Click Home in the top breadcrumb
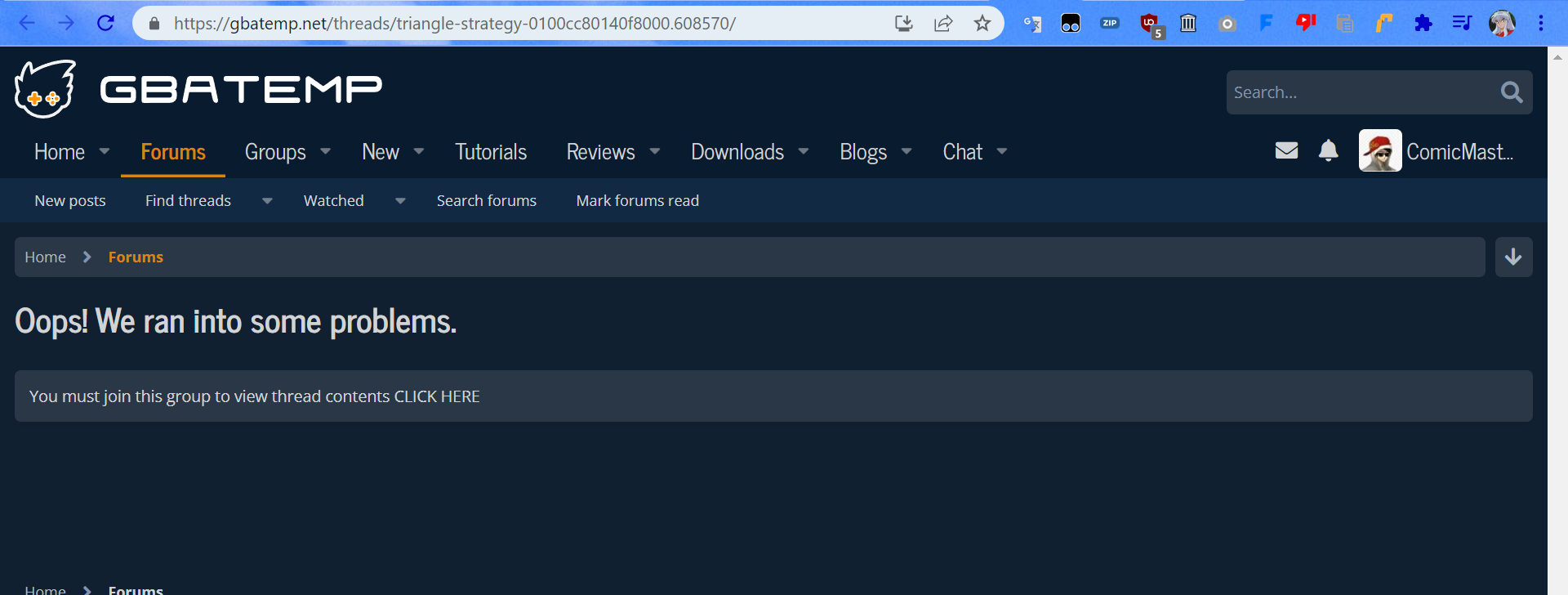1568x595 pixels. click(x=45, y=257)
